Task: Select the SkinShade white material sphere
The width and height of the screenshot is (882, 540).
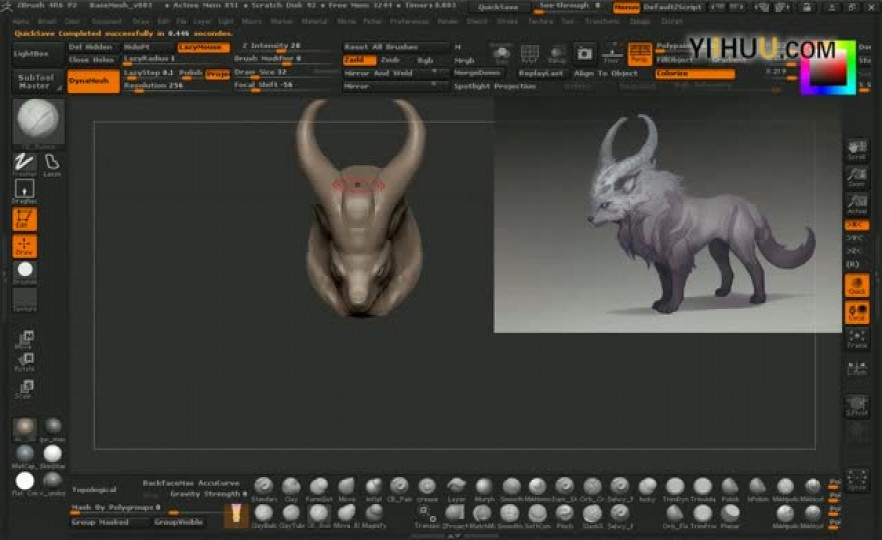Action: pos(52,454)
